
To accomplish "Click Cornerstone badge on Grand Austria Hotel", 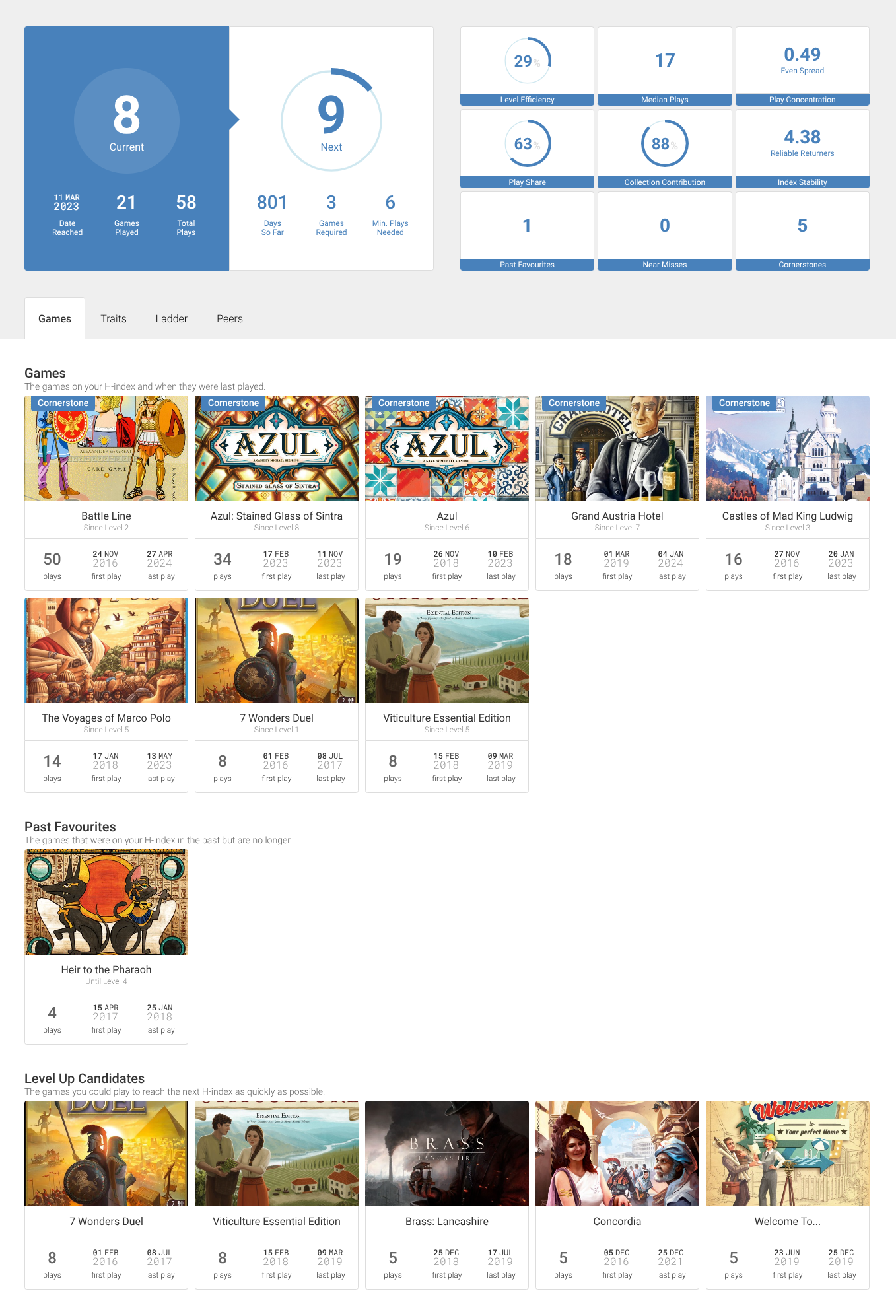I will pyautogui.click(x=574, y=403).
